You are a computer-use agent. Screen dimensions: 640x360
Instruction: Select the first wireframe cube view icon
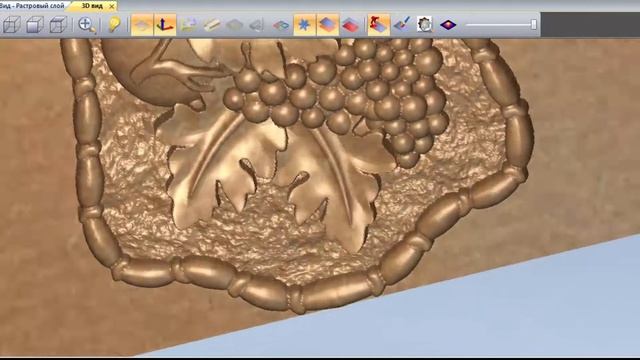pyautogui.click(x=12, y=25)
